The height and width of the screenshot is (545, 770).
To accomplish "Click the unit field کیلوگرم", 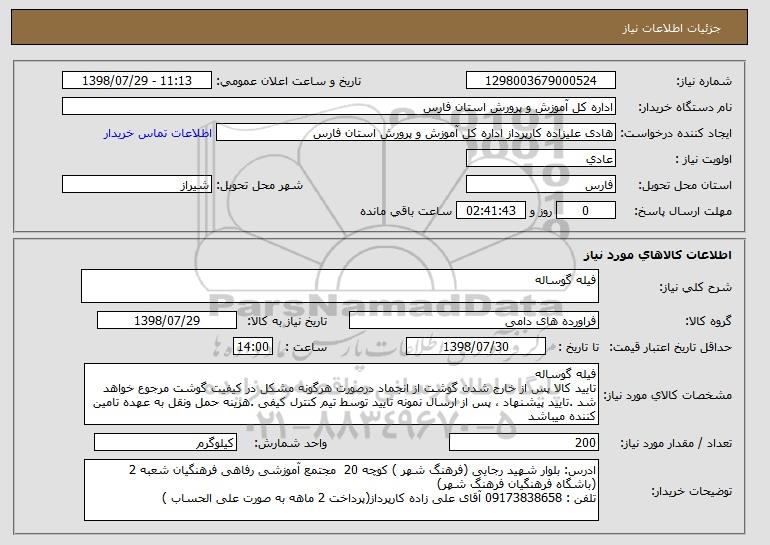I will tap(165, 442).
